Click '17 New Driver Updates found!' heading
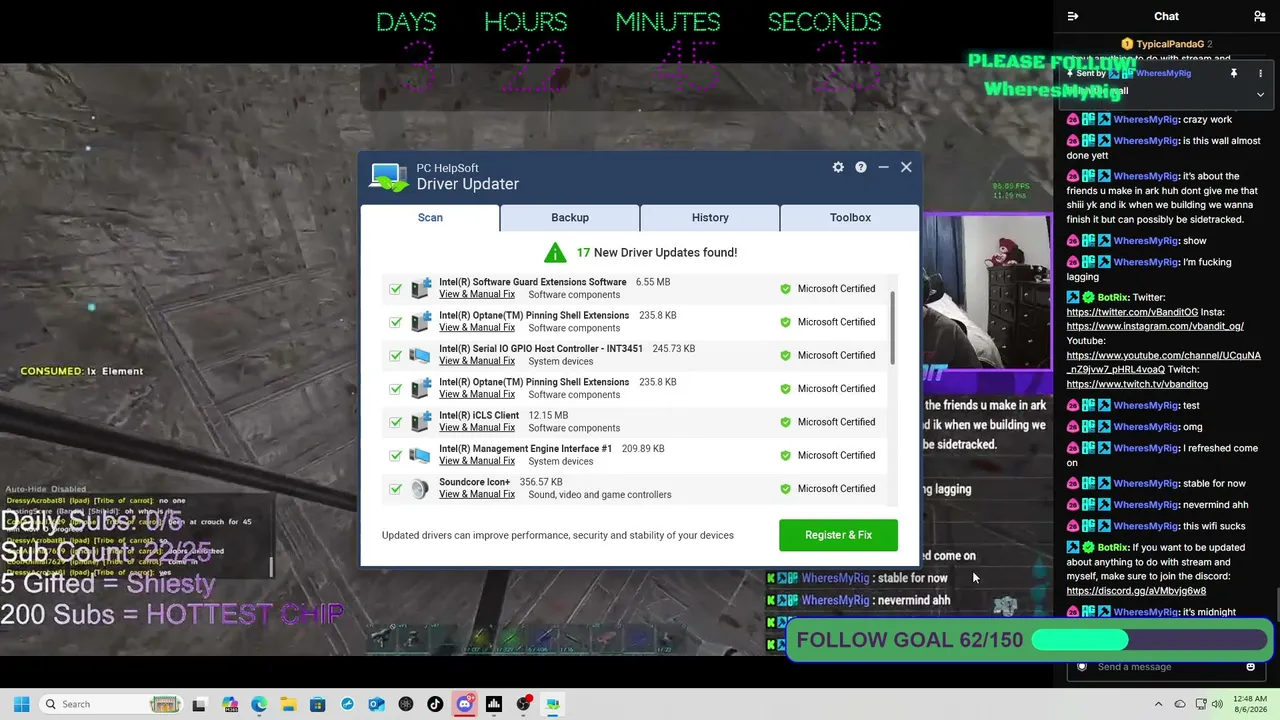 click(x=656, y=253)
